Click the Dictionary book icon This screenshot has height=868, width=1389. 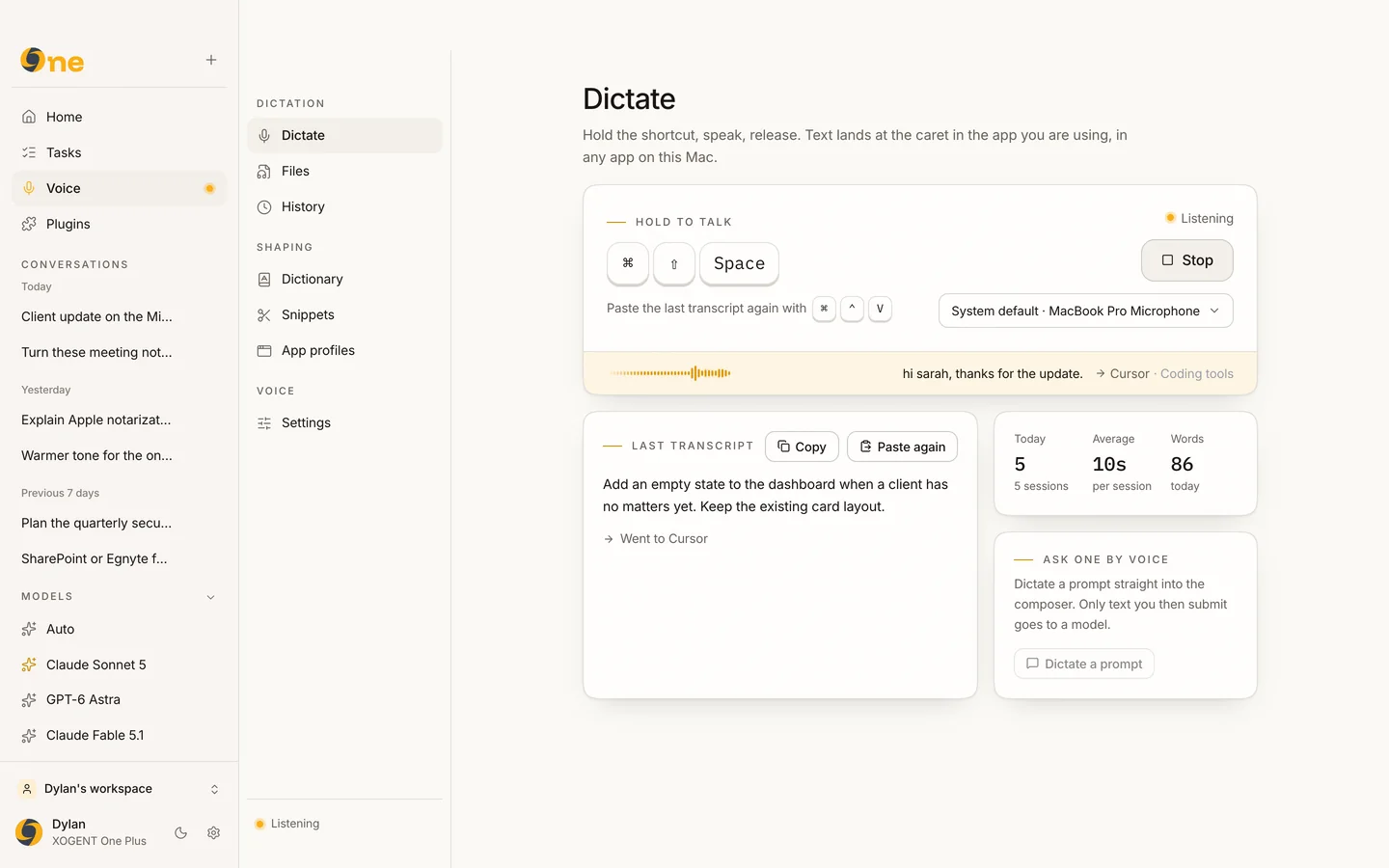point(264,280)
